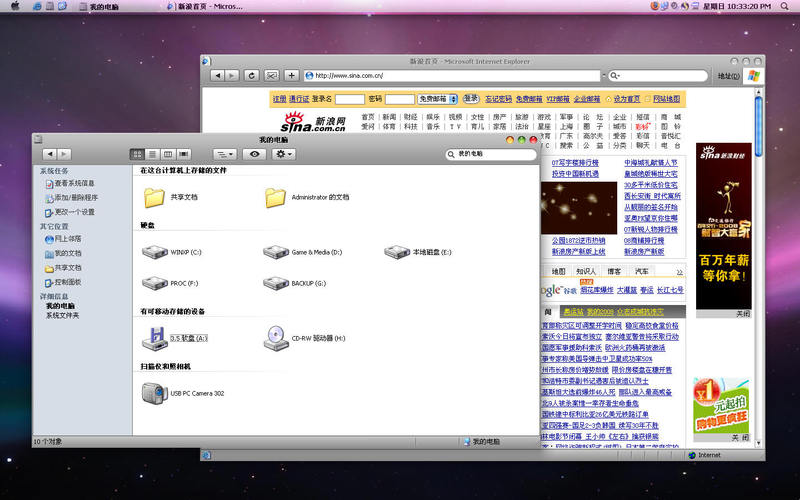Screen dimensions: 800x500
Task: Open the Apple logo menu
Action: tap(15, 6)
